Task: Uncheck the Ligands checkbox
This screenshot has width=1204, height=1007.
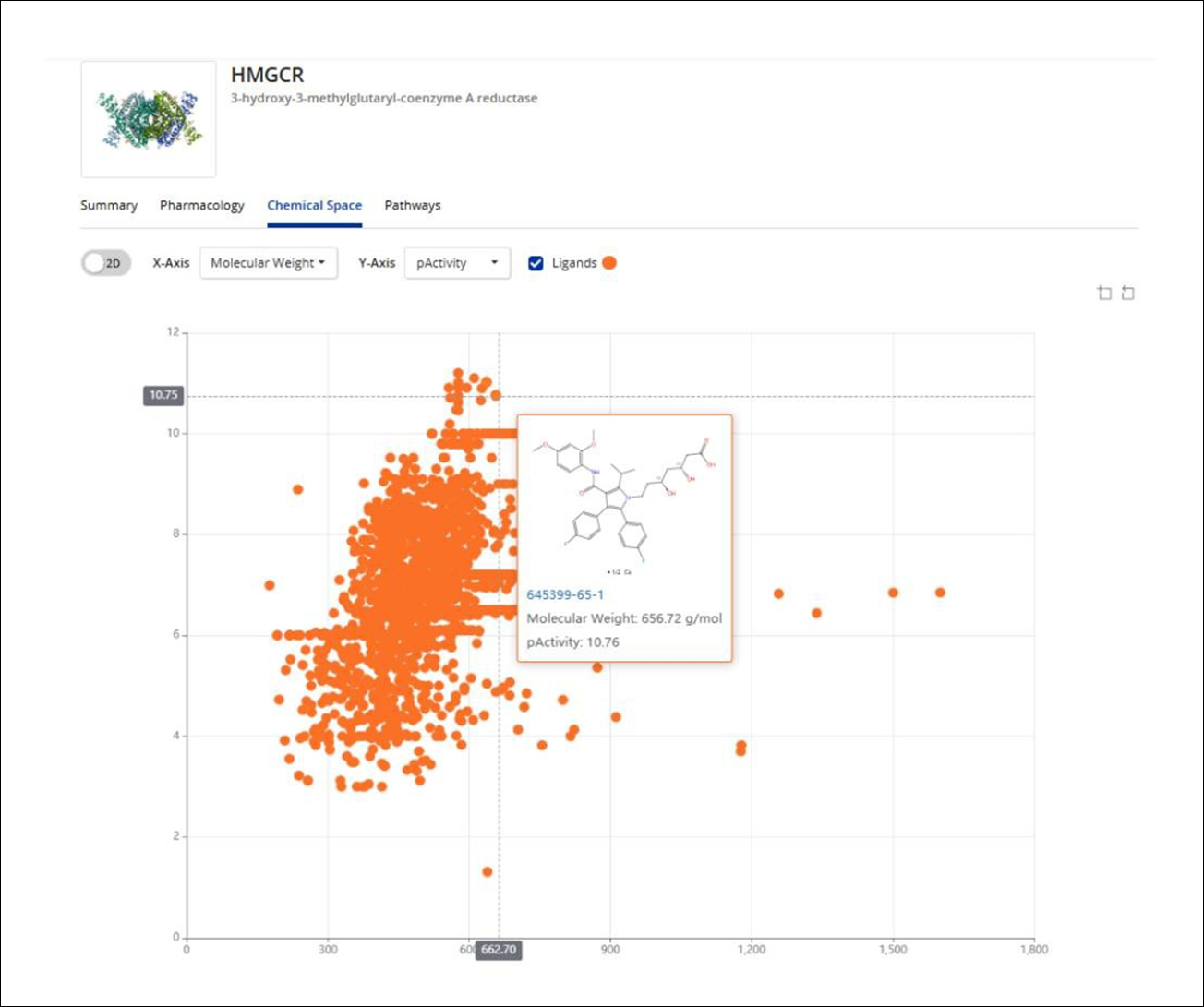Action: 536,263
